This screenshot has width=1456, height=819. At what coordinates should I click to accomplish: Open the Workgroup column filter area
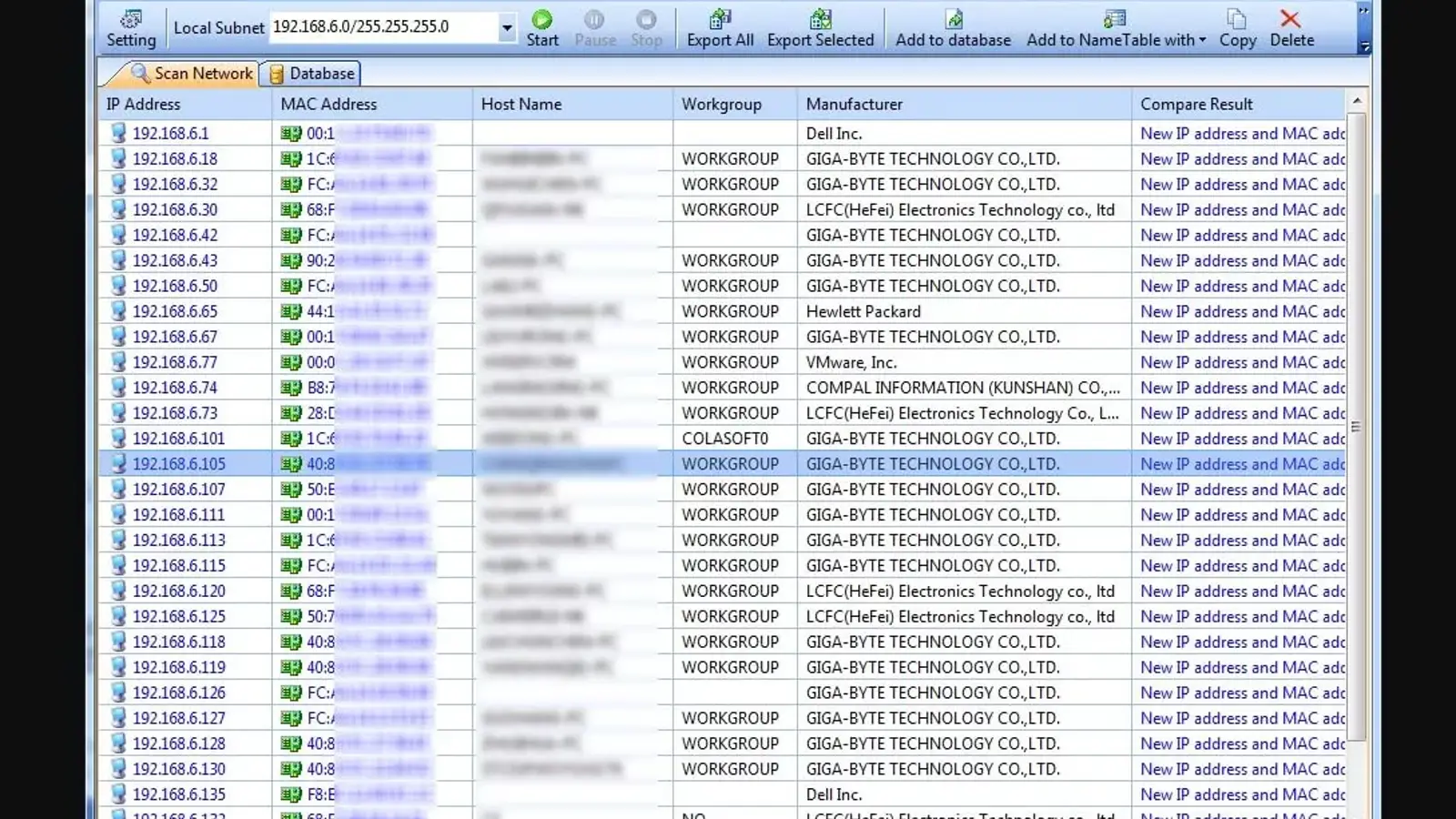coord(733,104)
